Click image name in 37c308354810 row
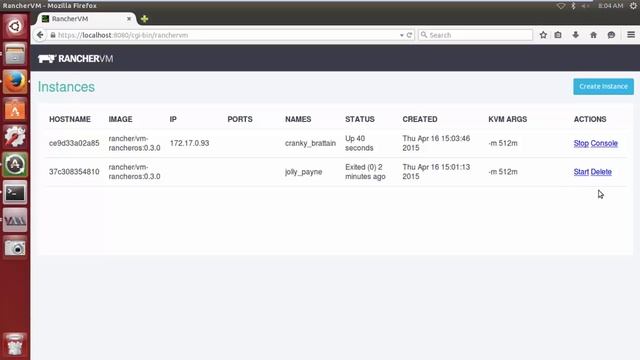The width and height of the screenshot is (640, 360). point(134,172)
